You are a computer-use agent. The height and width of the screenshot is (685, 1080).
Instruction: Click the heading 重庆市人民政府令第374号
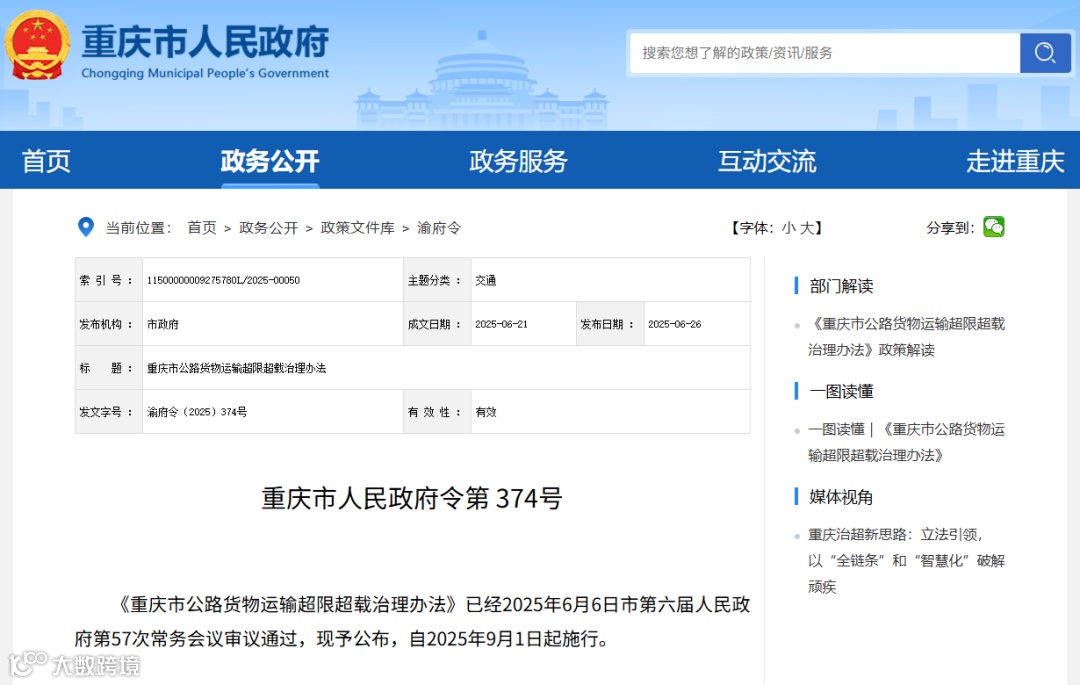coord(412,498)
